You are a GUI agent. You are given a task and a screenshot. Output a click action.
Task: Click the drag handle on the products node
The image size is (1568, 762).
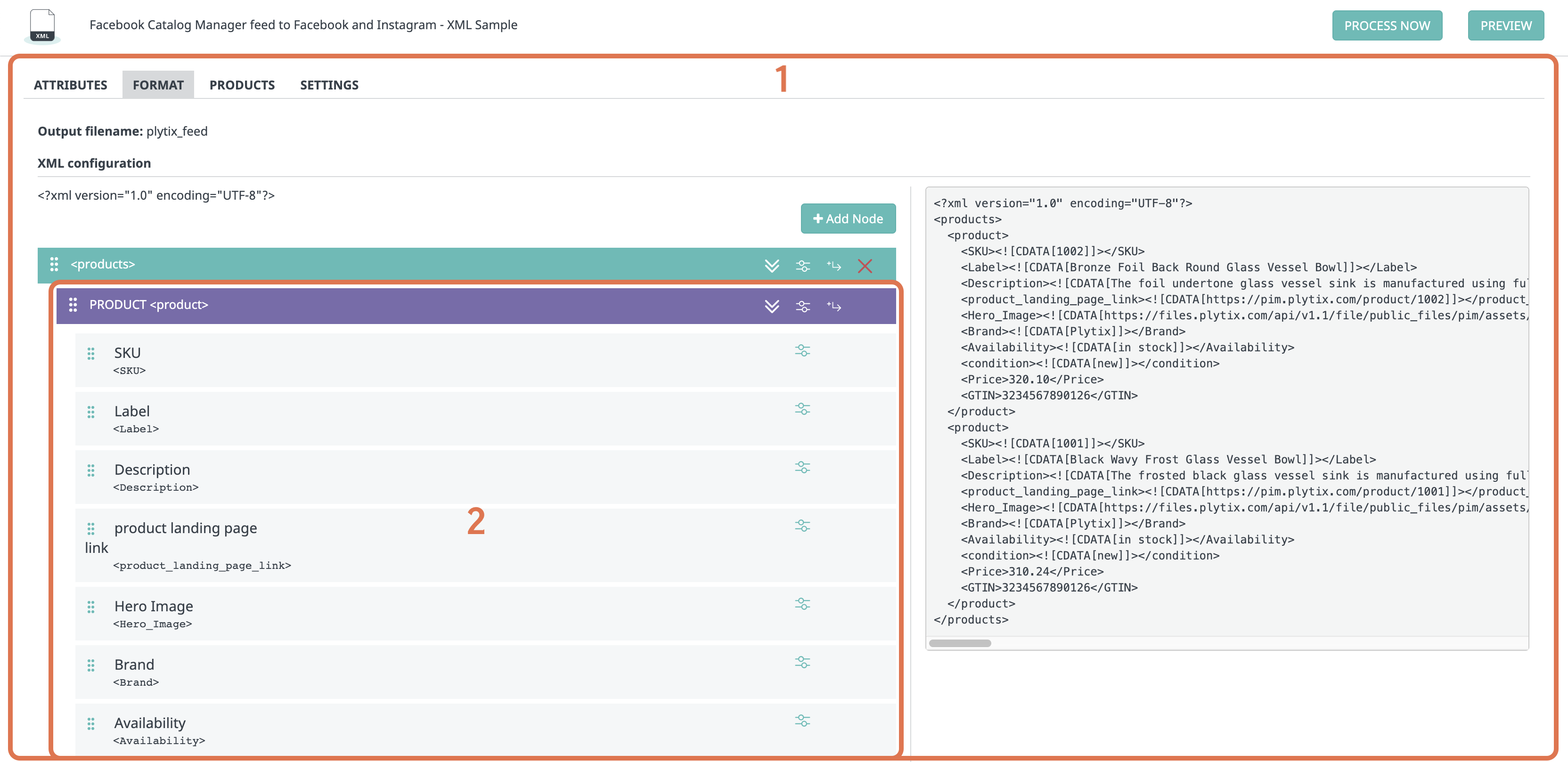pos(54,265)
